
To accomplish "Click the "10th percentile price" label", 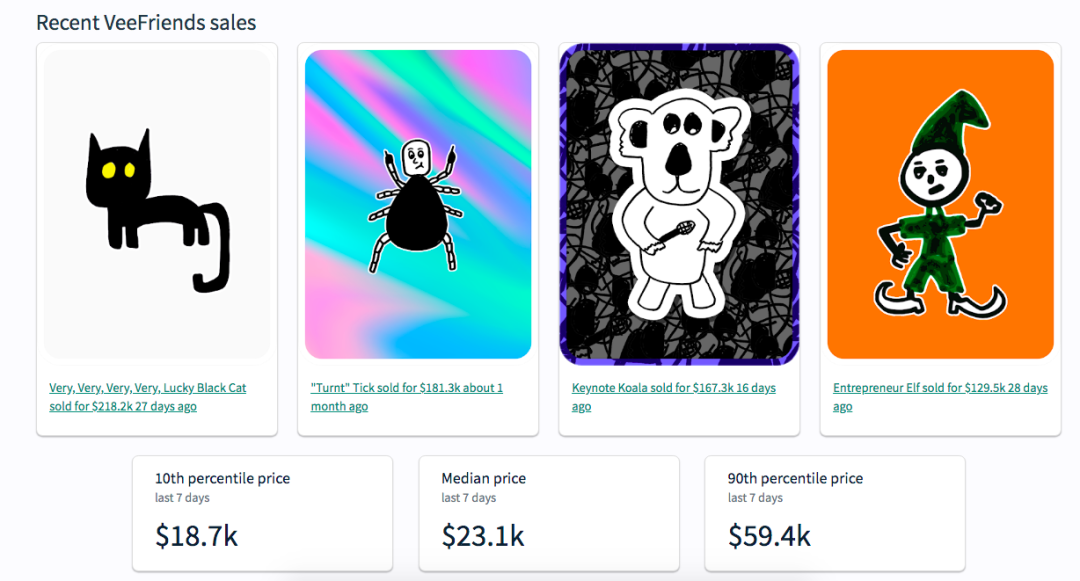I will (222, 478).
